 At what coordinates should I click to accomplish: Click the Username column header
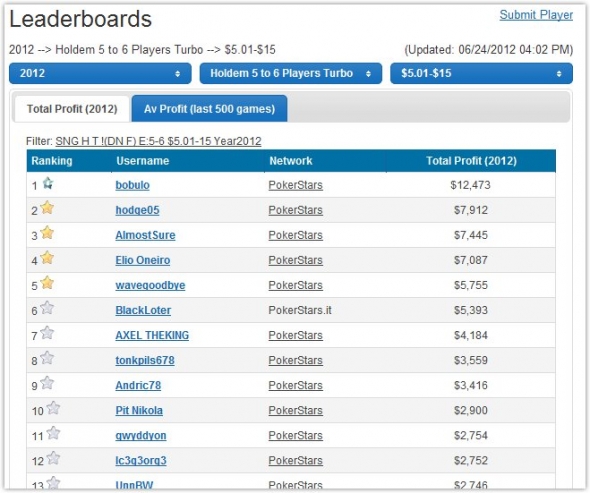[143, 161]
